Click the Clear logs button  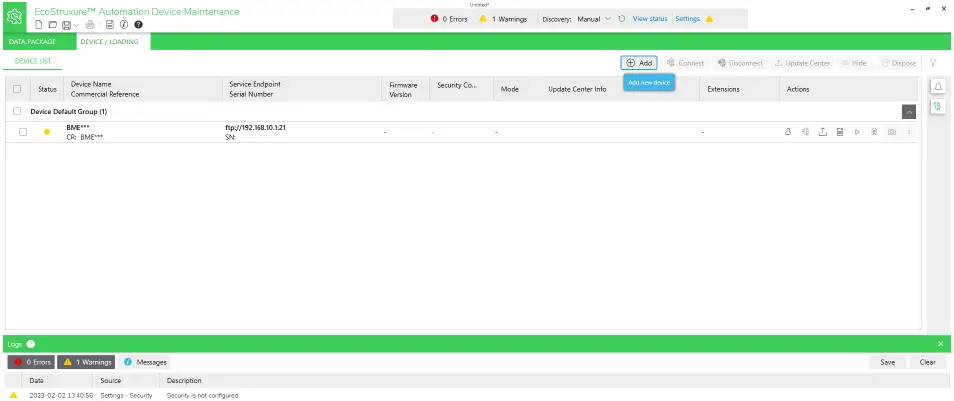[x=927, y=362]
